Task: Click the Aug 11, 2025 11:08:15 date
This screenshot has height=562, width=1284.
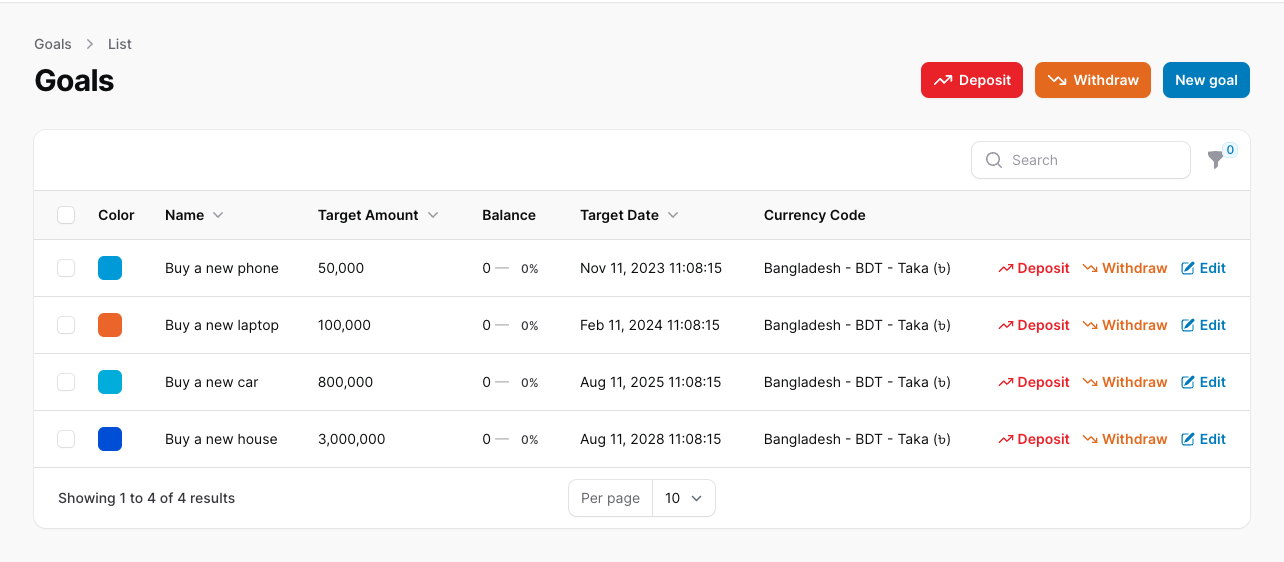Action: point(651,382)
